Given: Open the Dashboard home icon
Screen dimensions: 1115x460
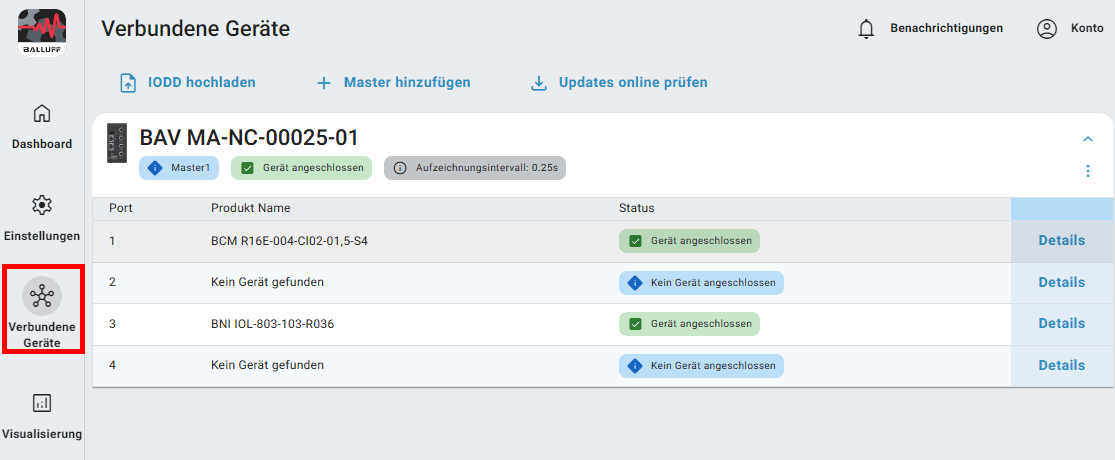Looking at the screenshot, I should click(x=42, y=113).
